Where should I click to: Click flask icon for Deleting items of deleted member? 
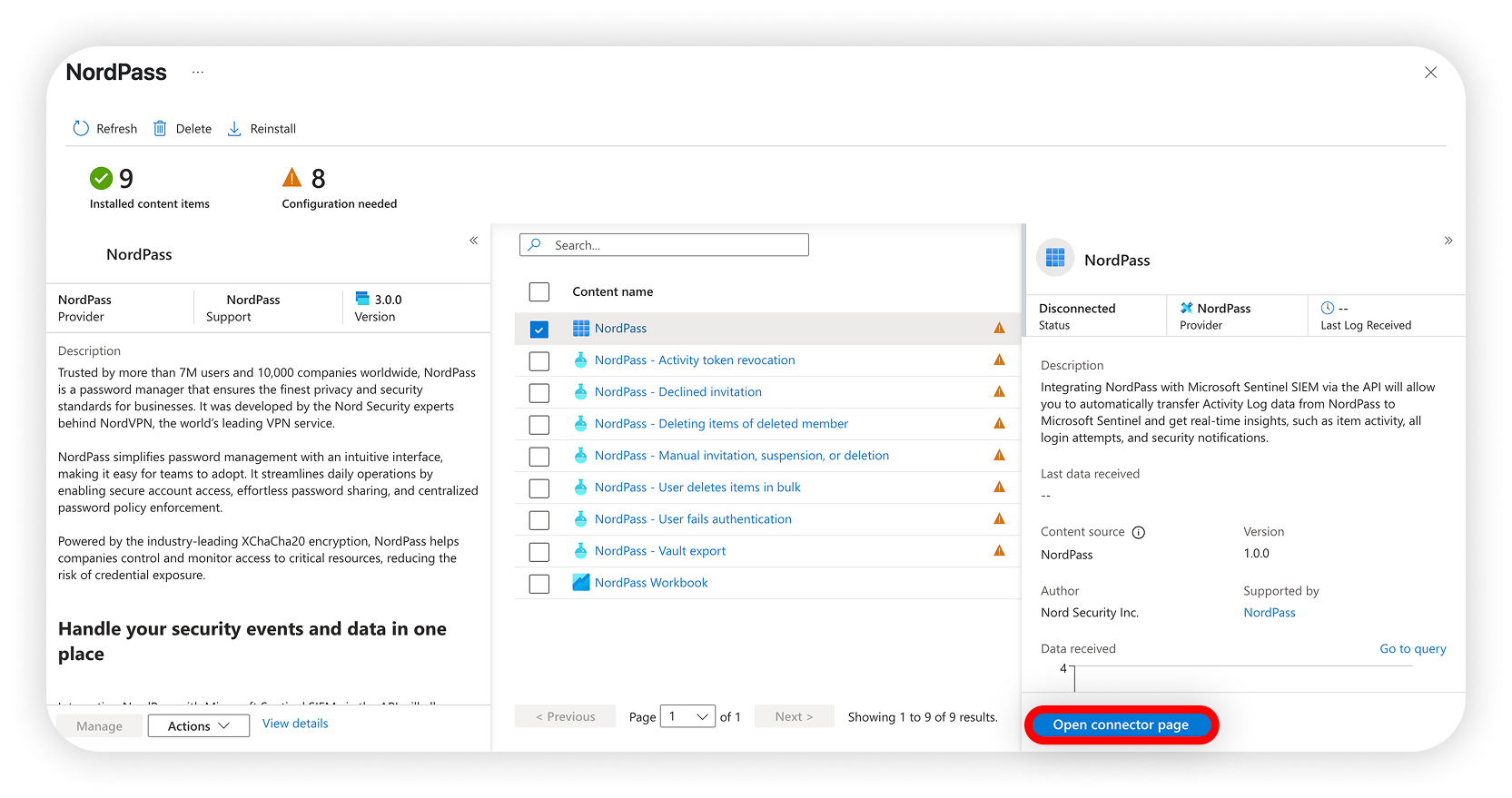581,424
